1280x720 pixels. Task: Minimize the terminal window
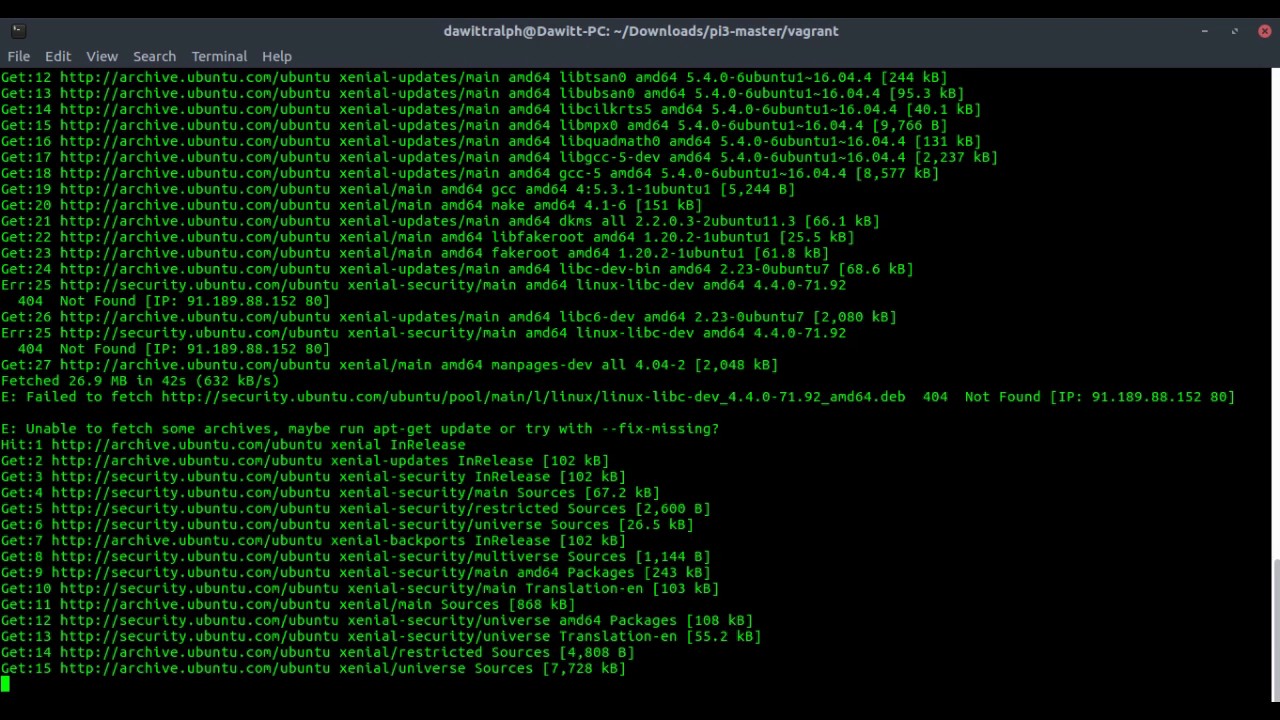tap(1204, 31)
